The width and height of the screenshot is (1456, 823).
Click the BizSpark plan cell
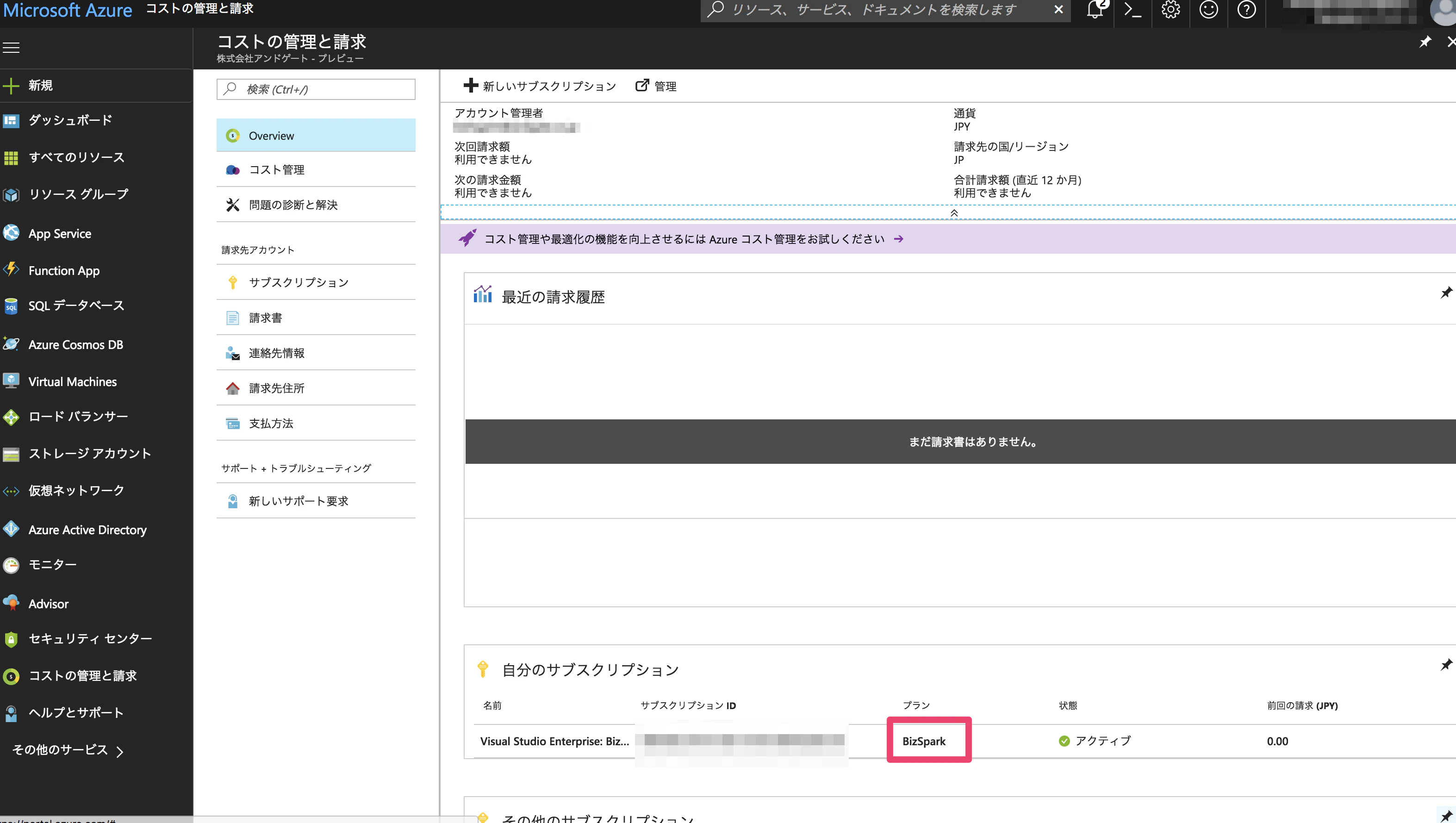click(x=924, y=741)
